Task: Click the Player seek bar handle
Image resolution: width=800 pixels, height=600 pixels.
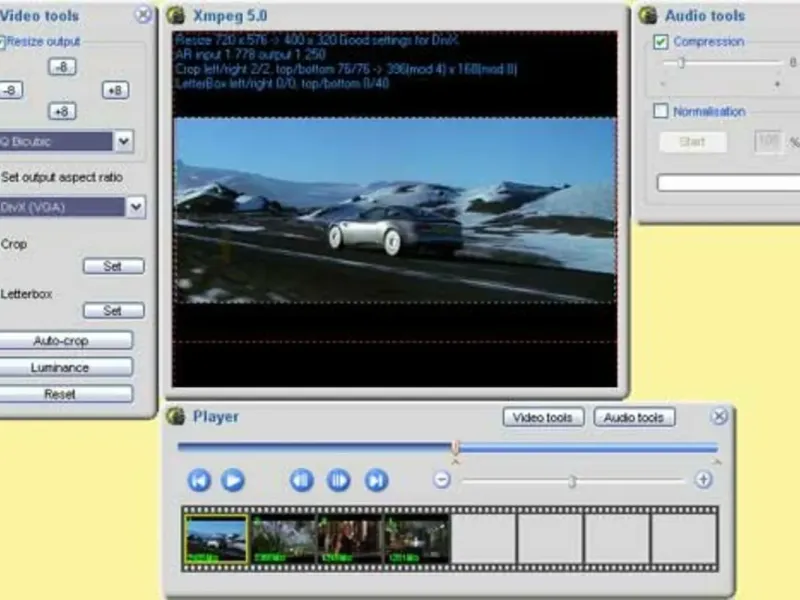Action: (455, 447)
